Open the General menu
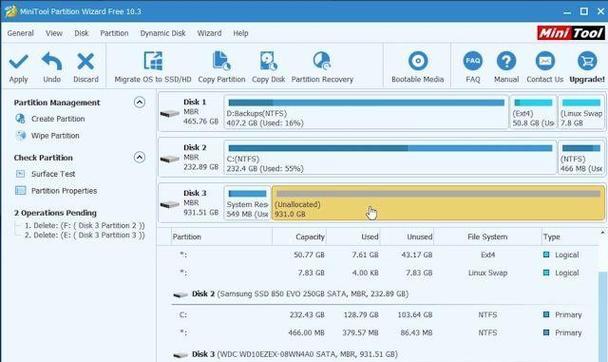 [x=21, y=33]
